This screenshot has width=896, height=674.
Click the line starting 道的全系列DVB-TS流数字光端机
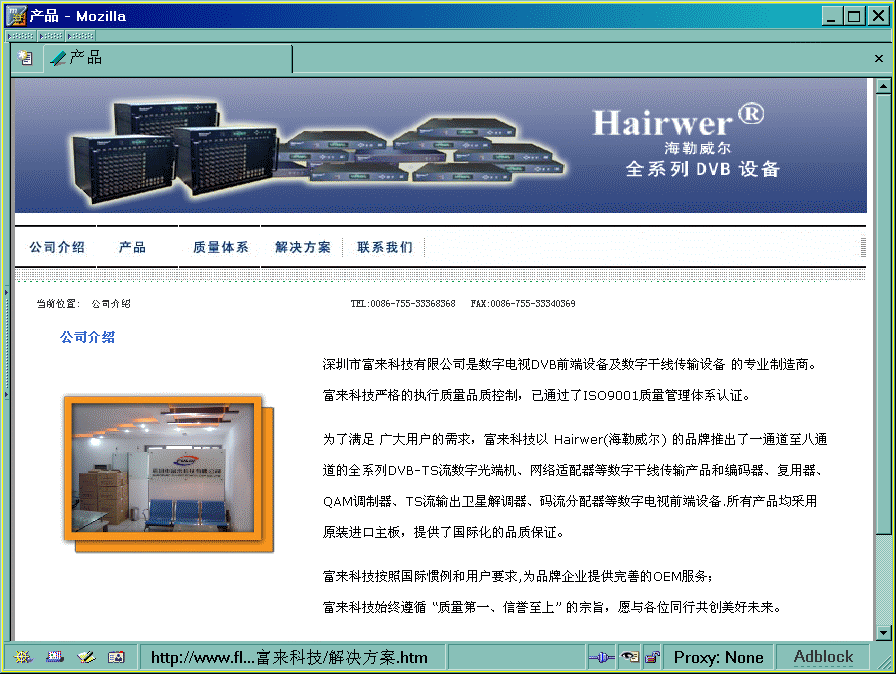pos(573,470)
